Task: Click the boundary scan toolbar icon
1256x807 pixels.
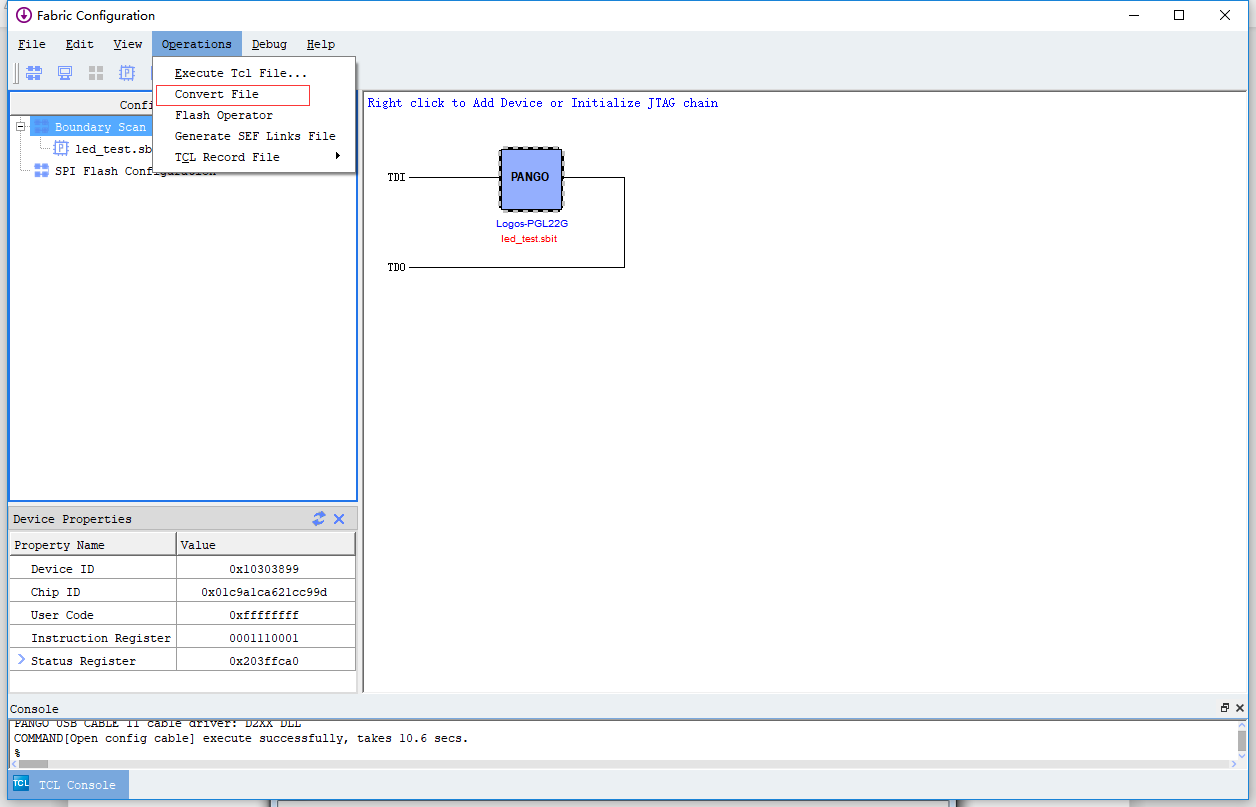Action: (34, 73)
